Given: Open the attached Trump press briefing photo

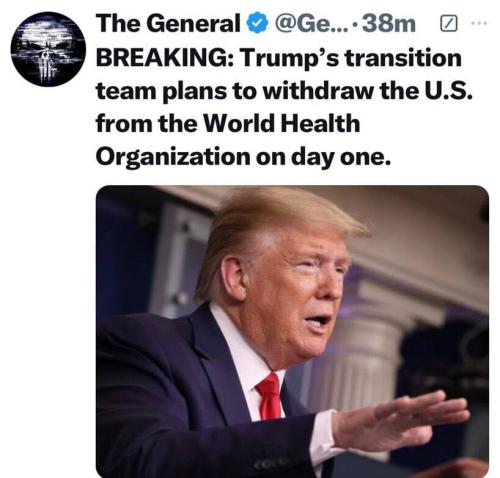Looking at the screenshot, I should pos(292,331).
